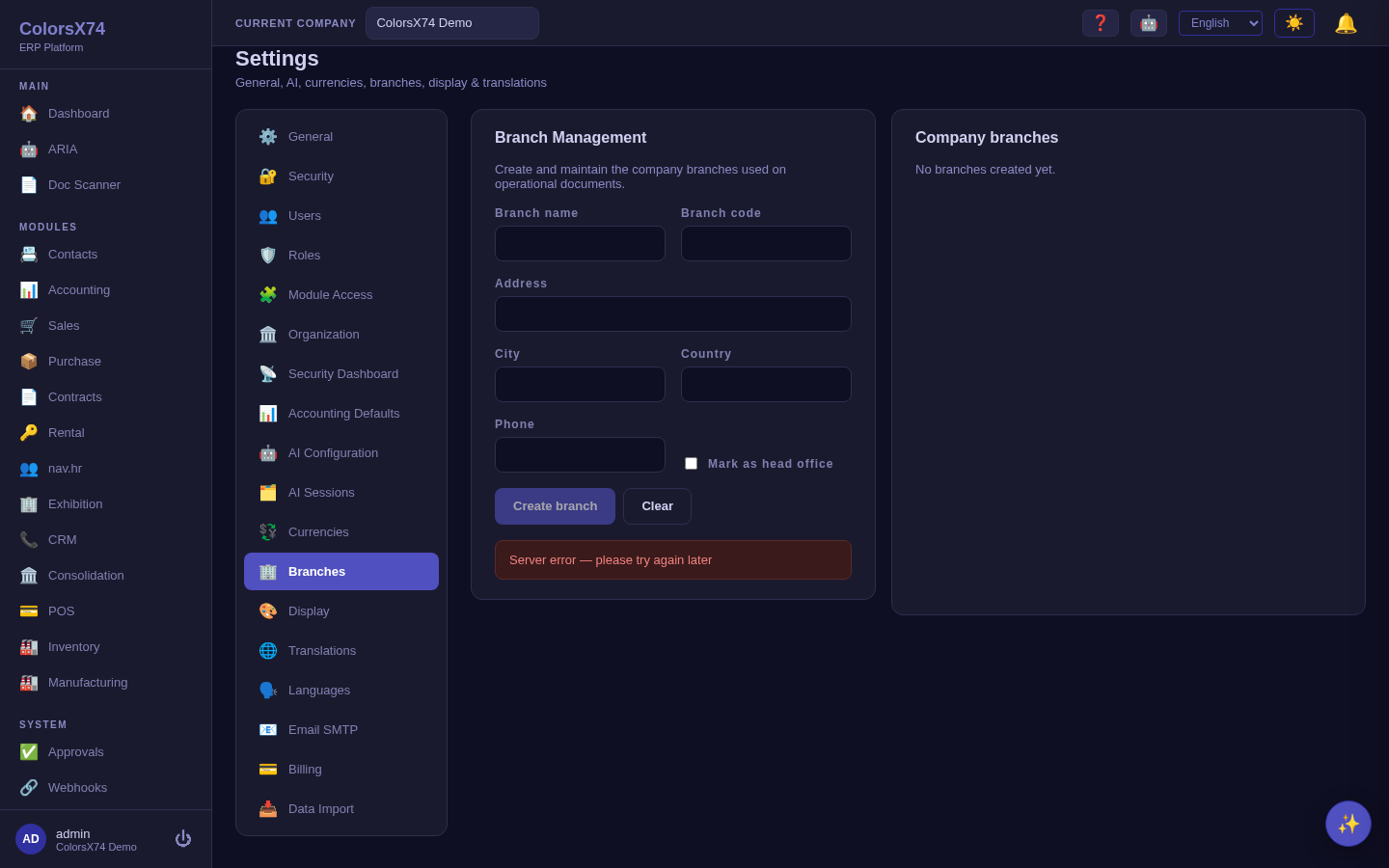Click the Security Dashboard satellite icon
1389x868 pixels.
coord(268,374)
